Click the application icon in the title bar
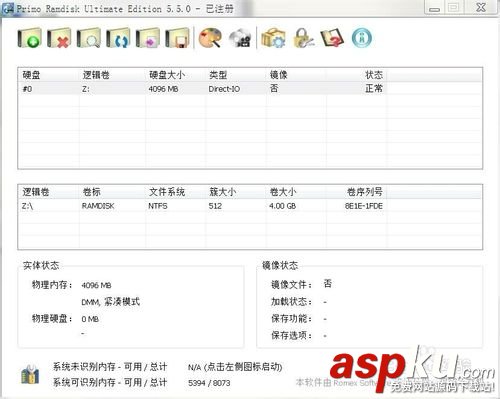The width and height of the screenshot is (500, 399). coord(7,8)
